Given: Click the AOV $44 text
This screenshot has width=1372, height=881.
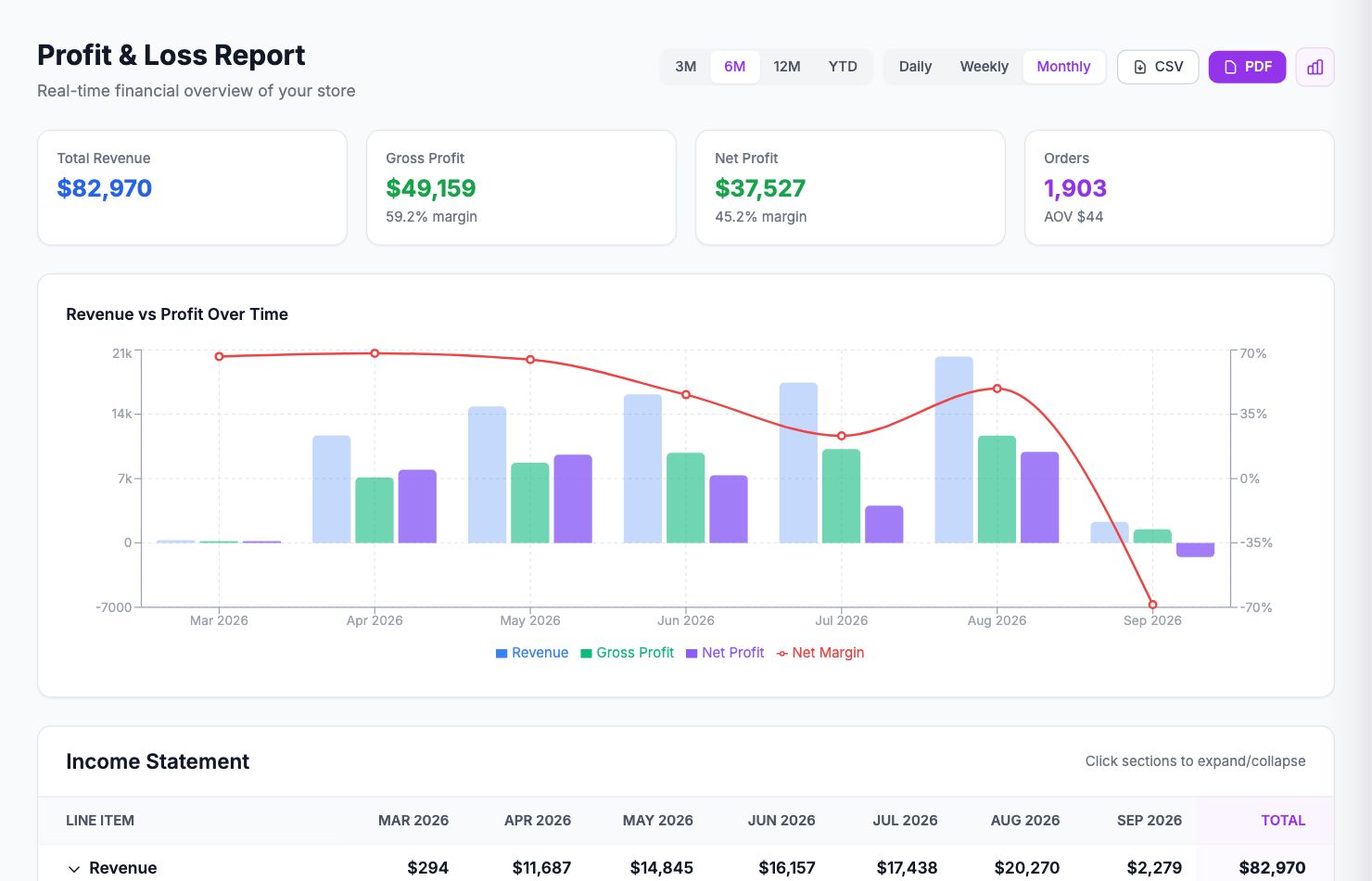Looking at the screenshot, I should click(1073, 216).
